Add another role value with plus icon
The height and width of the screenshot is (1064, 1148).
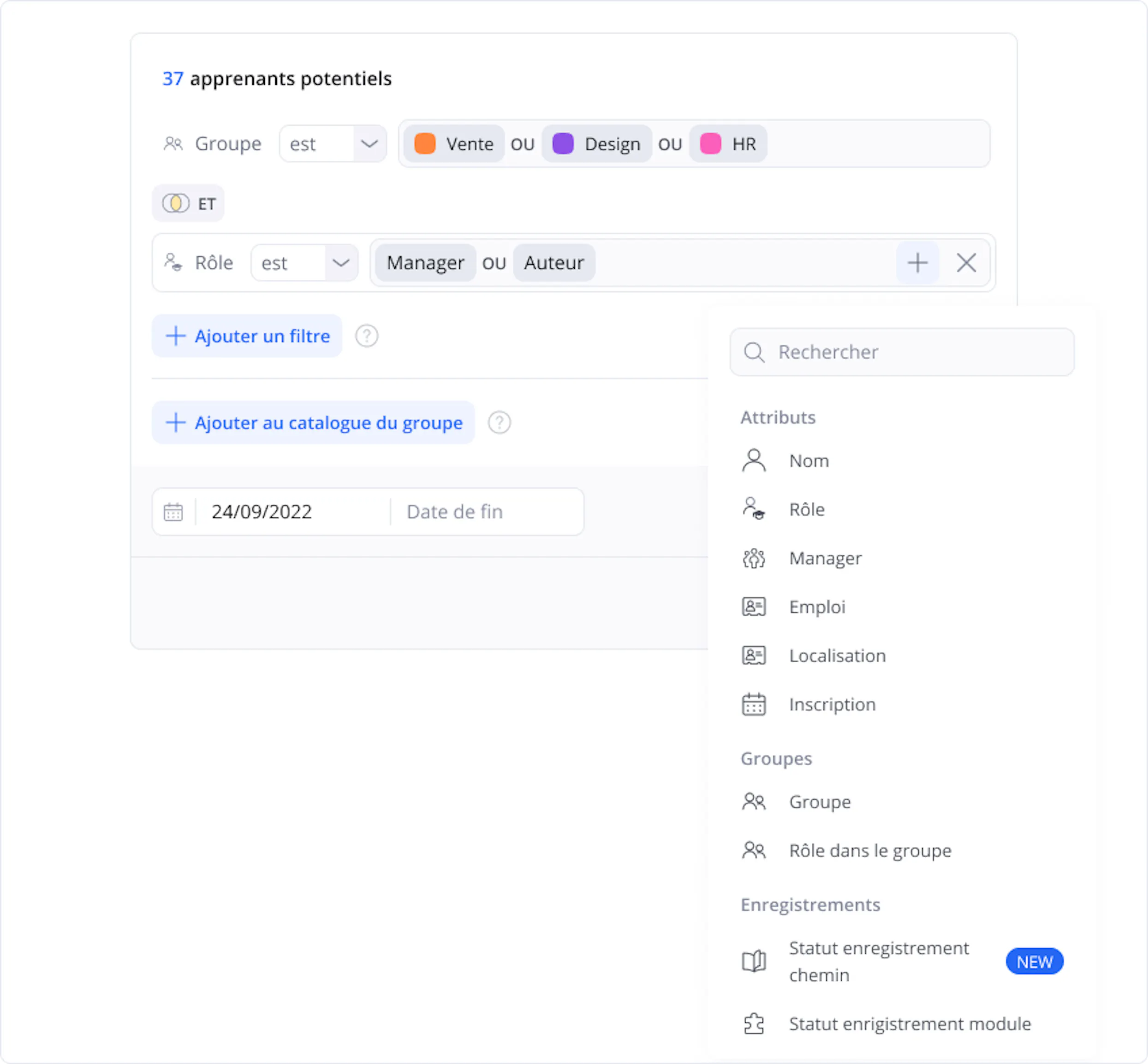coord(918,262)
